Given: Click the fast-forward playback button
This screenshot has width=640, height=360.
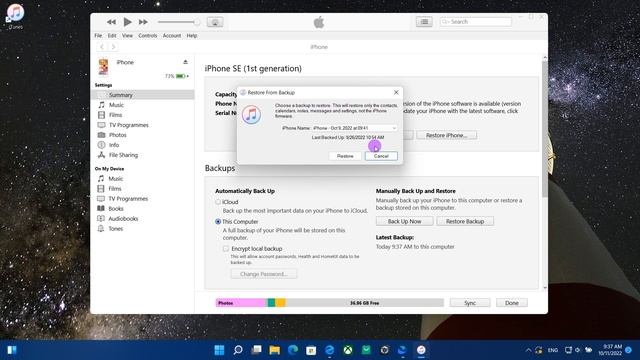Looking at the screenshot, I should [x=143, y=22].
